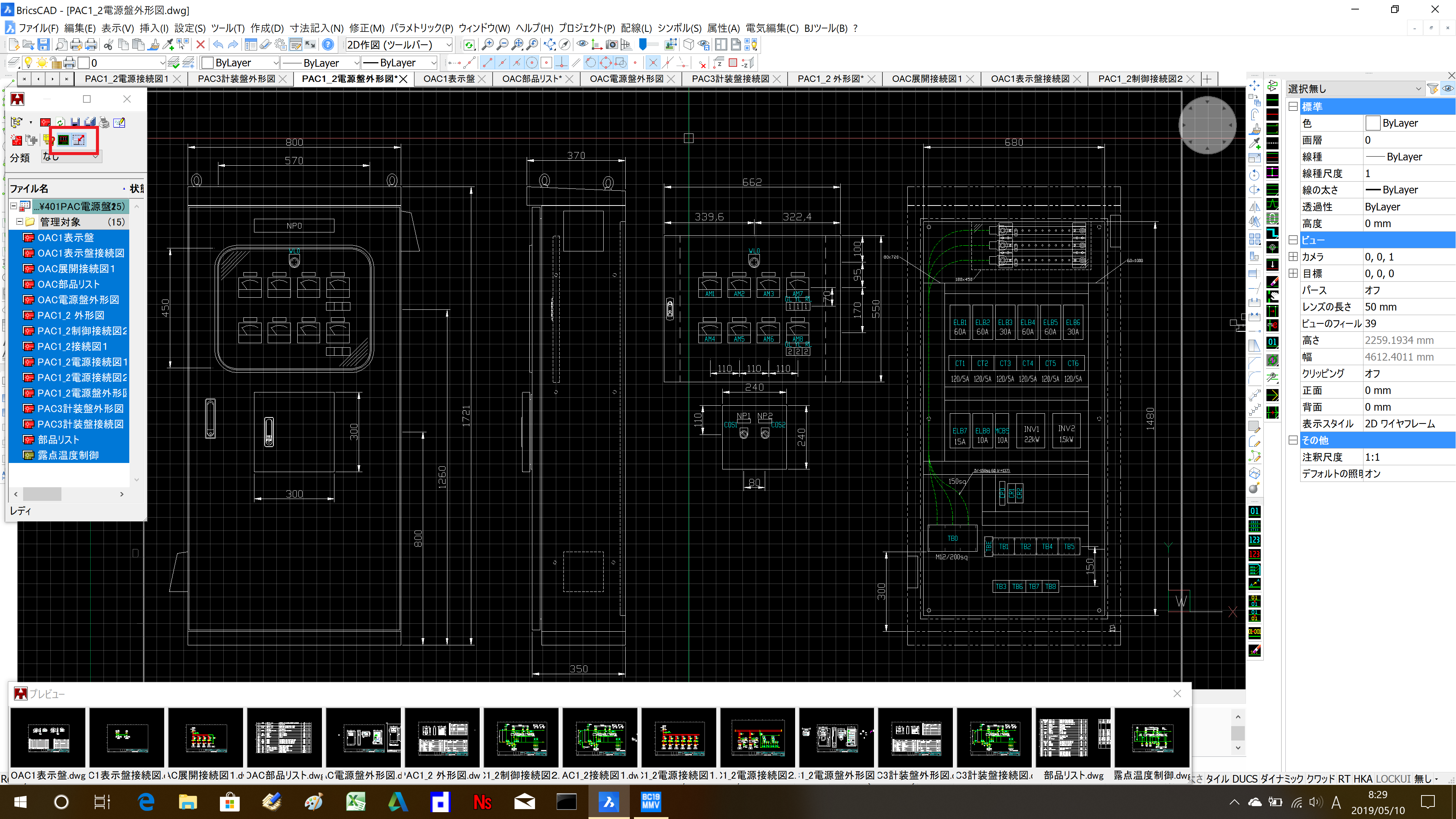Open the 2D作図 workspace dropdown
Image resolution: width=1456 pixels, height=819 pixels.
(x=449, y=45)
